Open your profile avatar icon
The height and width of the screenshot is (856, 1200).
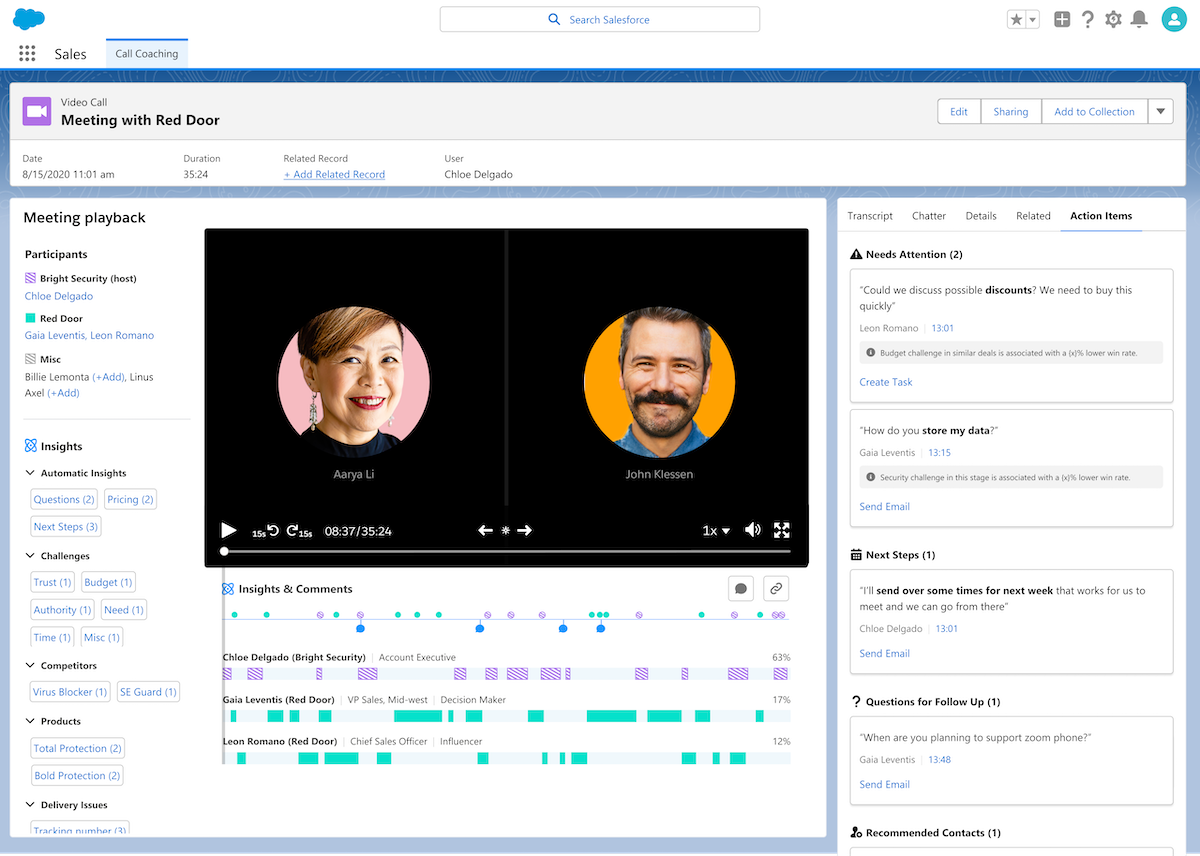(x=1173, y=18)
